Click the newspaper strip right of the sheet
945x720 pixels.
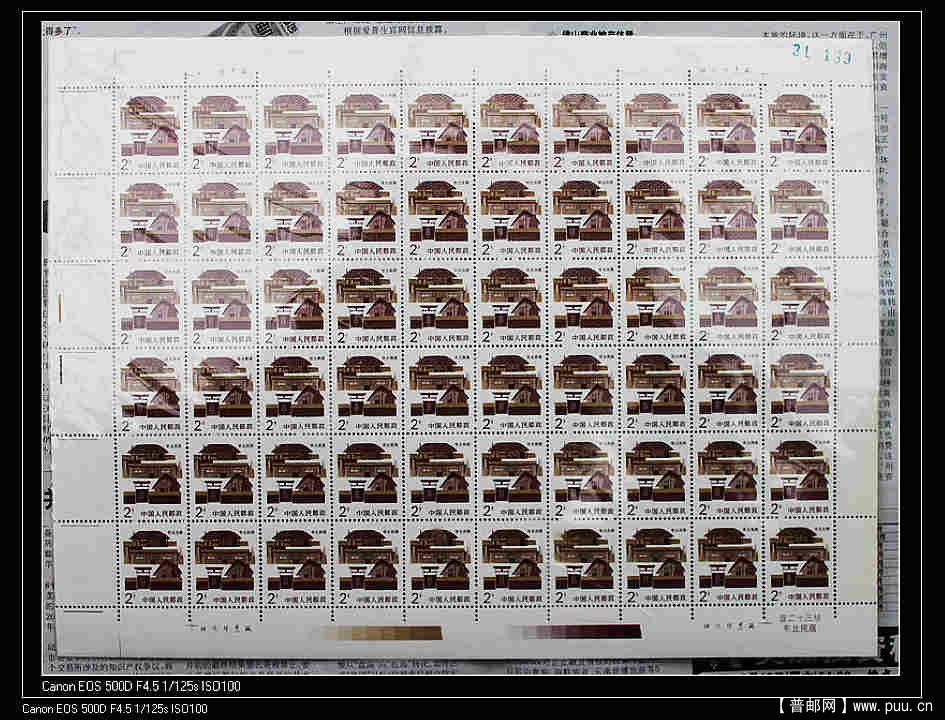click(x=885, y=300)
